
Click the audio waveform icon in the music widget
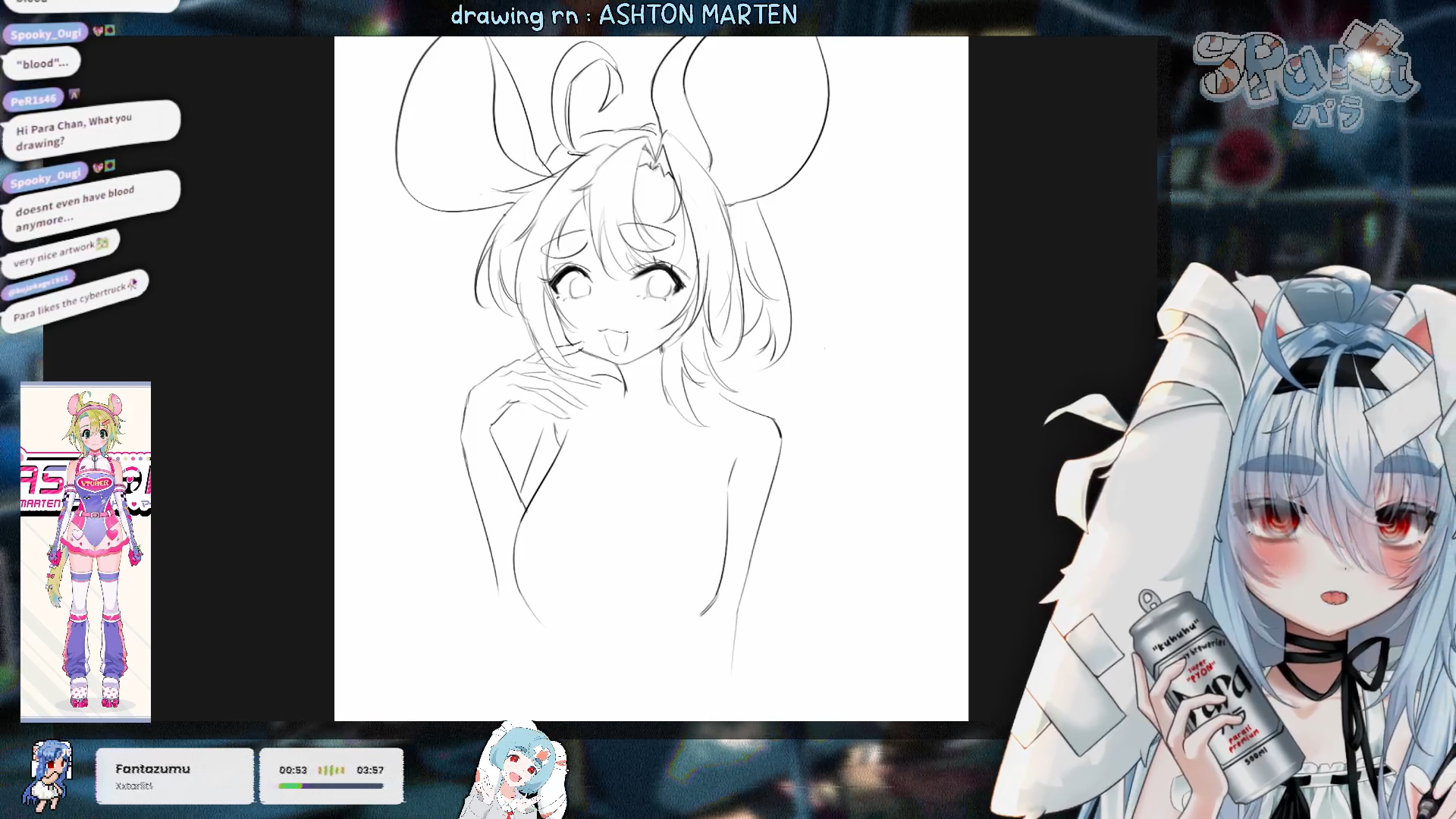pyautogui.click(x=331, y=770)
